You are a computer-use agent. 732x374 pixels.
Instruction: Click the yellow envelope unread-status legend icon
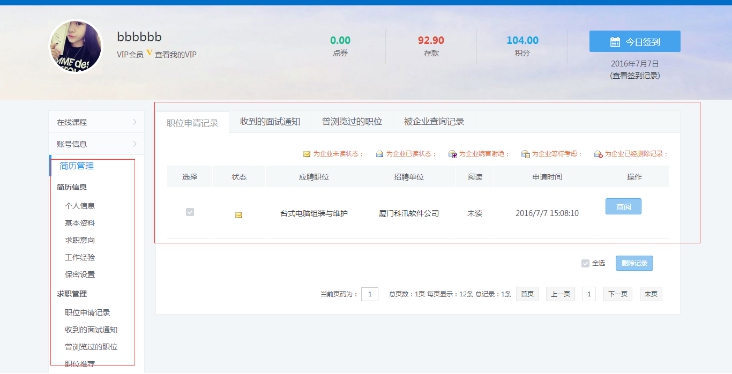pos(306,154)
